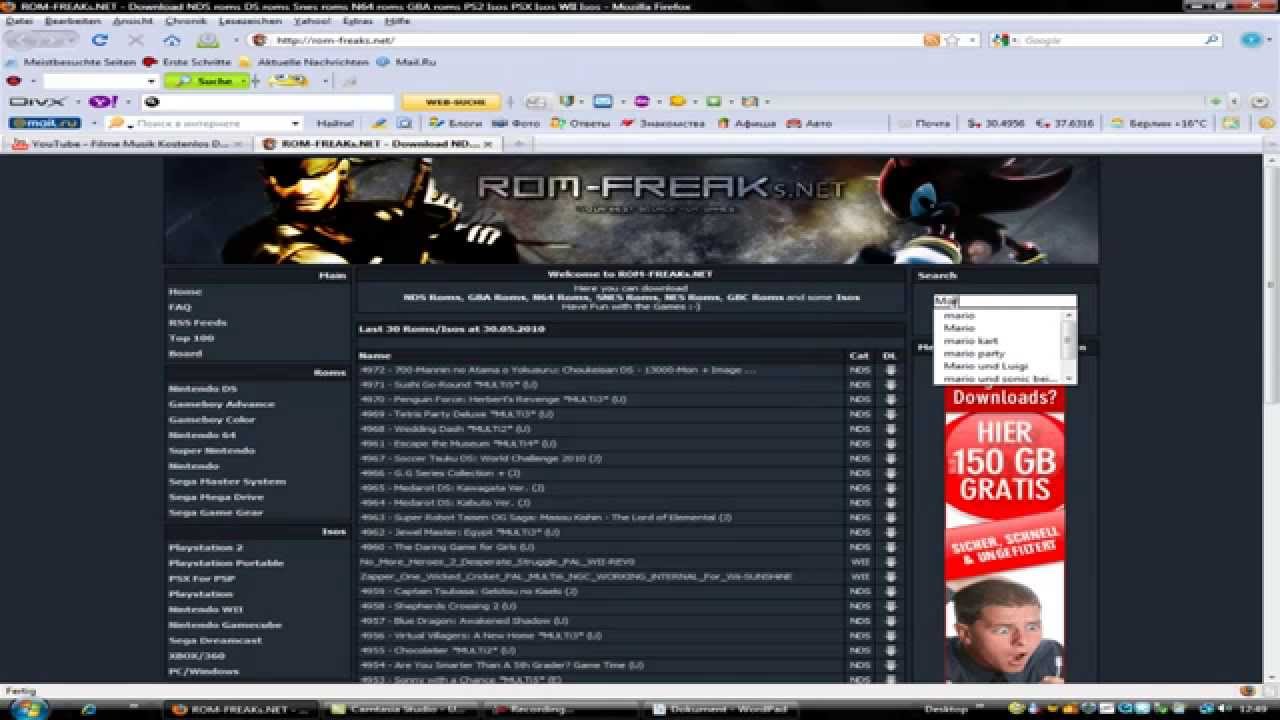The height and width of the screenshot is (720, 1280).
Task: Click the Фото toolbar item
Action: tap(517, 123)
